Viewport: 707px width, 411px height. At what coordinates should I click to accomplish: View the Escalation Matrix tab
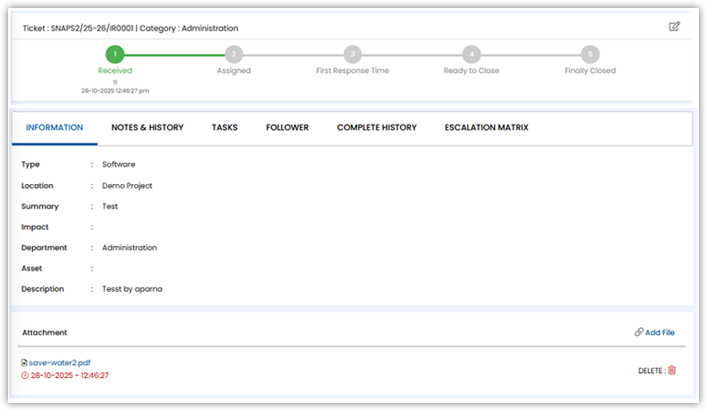click(x=486, y=128)
